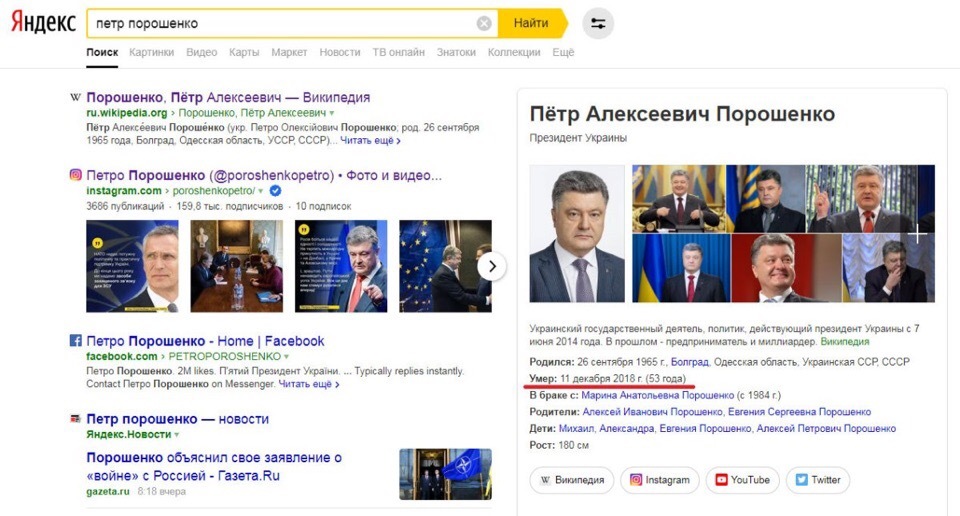Image resolution: width=960 pixels, height=516 pixels.
Task: Open the Instagram button in info card
Action: [x=659, y=480]
